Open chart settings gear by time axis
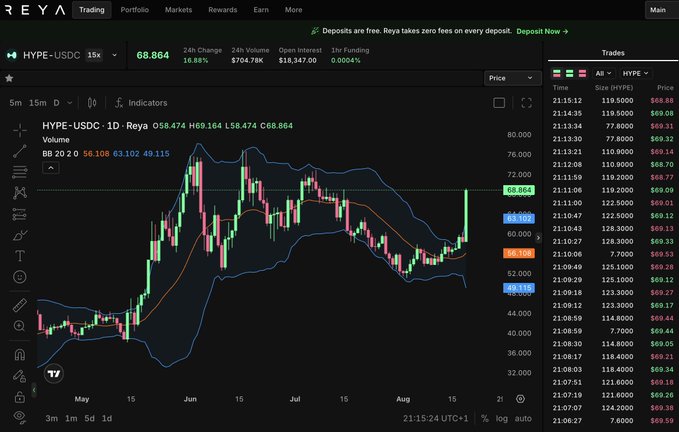Viewport: 679px width, 432px height. 521,399
